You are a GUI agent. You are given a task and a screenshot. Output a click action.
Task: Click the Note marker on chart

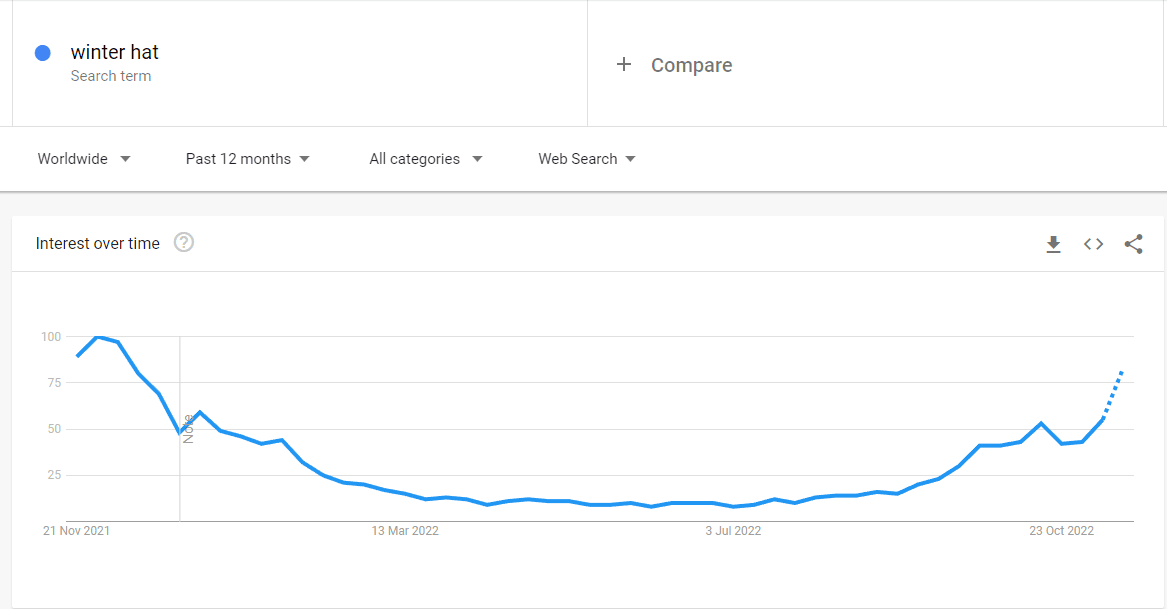pyautogui.click(x=188, y=429)
